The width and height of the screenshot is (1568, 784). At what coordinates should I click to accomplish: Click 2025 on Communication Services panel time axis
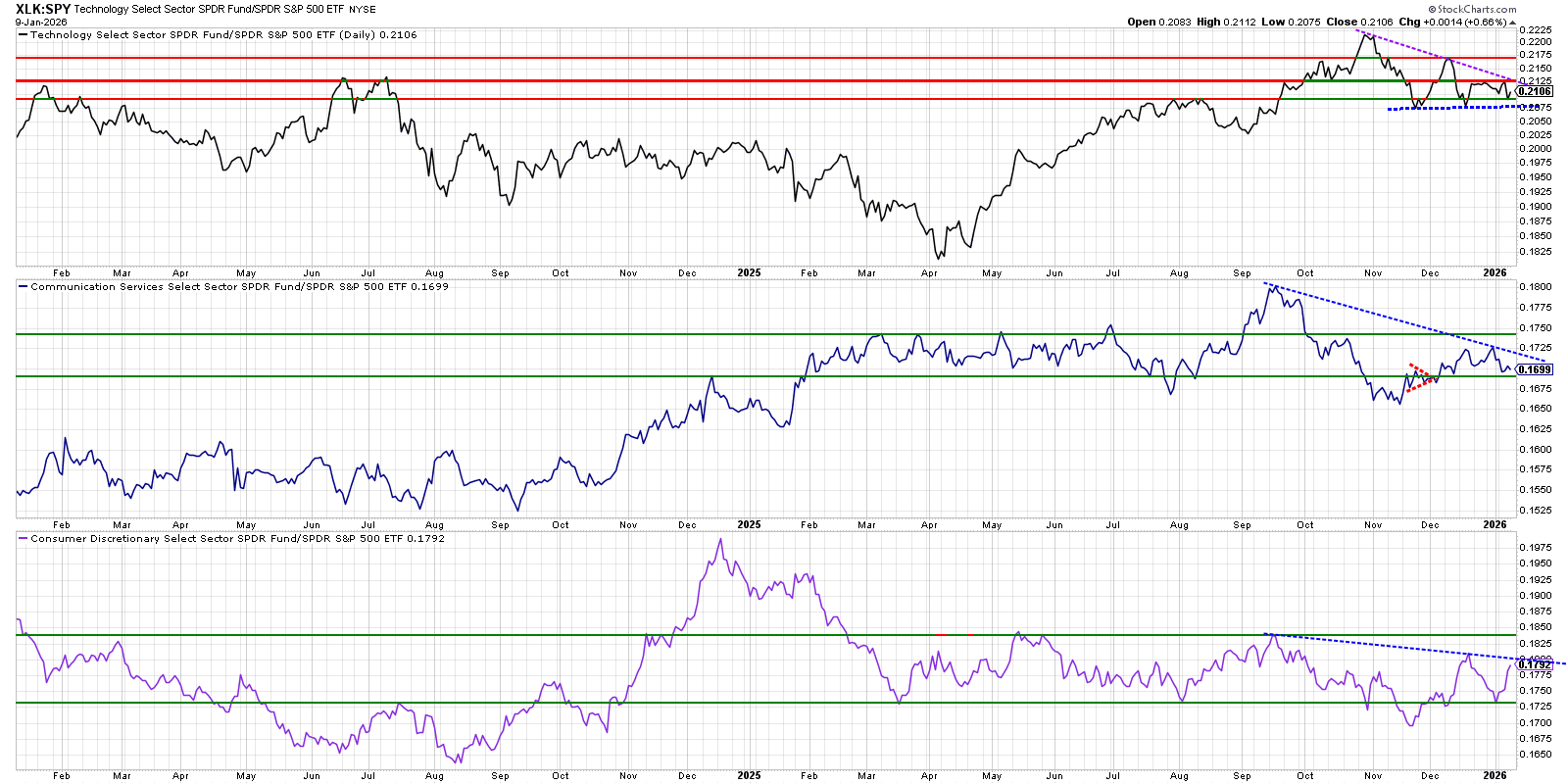click(749, 525)
